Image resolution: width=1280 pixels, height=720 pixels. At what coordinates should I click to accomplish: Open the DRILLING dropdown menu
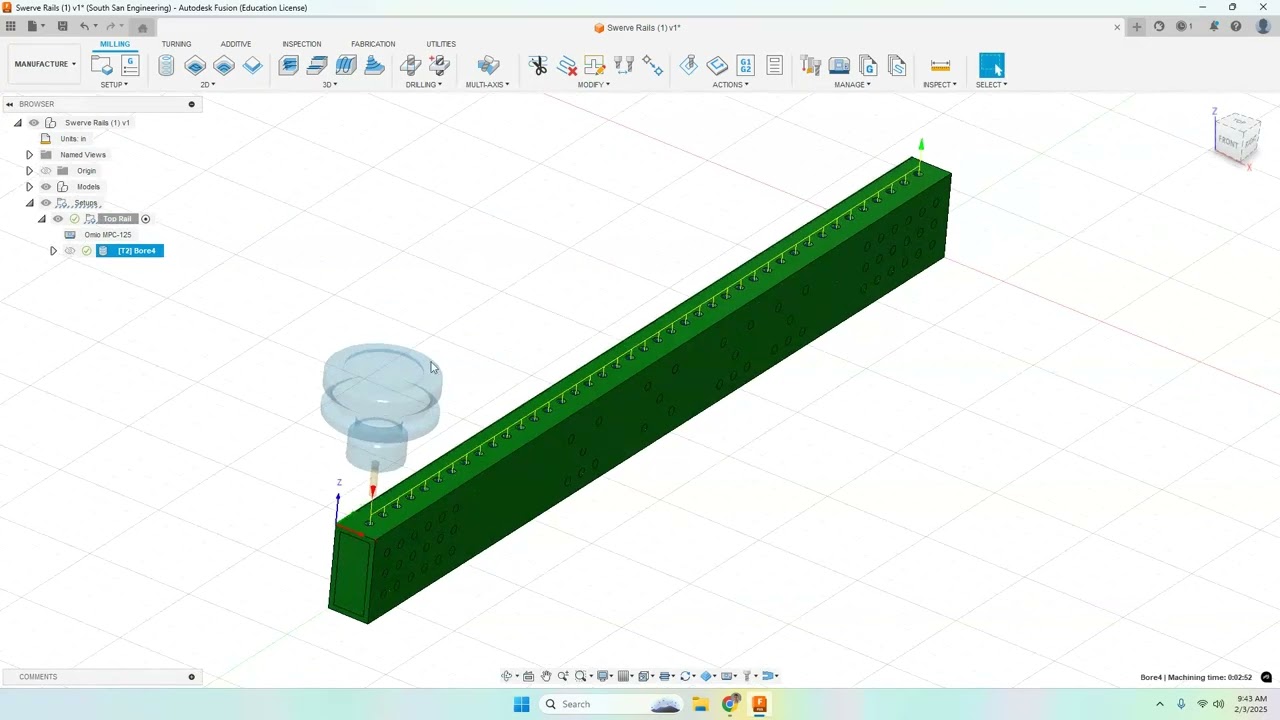[424, 85]
